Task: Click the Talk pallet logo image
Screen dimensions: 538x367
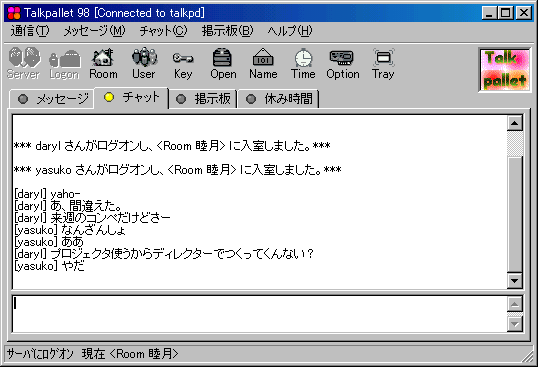Action: pos(504,70)
